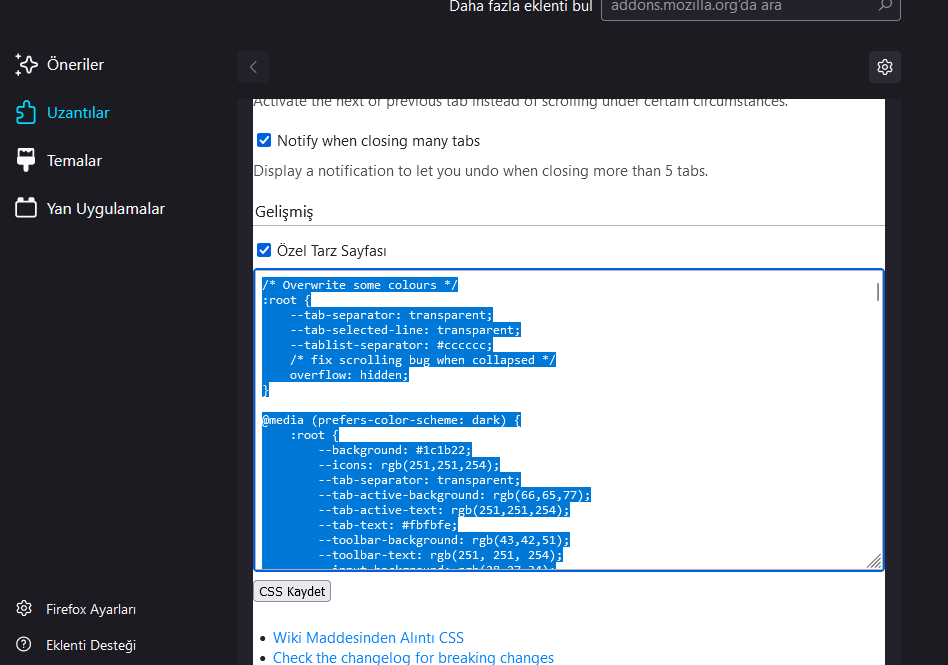
Task: Toggle the Özel Tarz Sayfası checkbox
Action: (264, 250)
